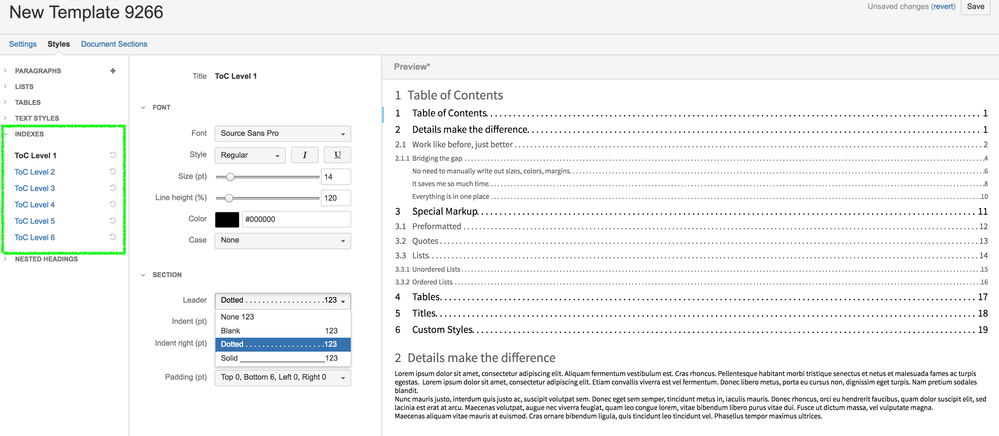The image size is (999, 436).
Task: Open the font Style Regular dropdown
Action: [x=250, y=155]
